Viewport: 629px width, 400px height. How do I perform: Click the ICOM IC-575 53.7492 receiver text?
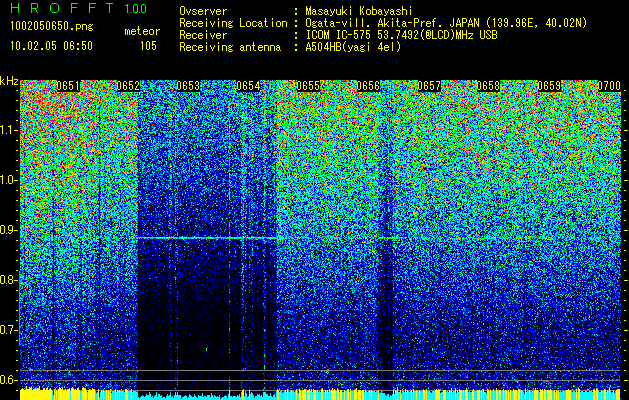pyautogui.click(x=401, y=35)
